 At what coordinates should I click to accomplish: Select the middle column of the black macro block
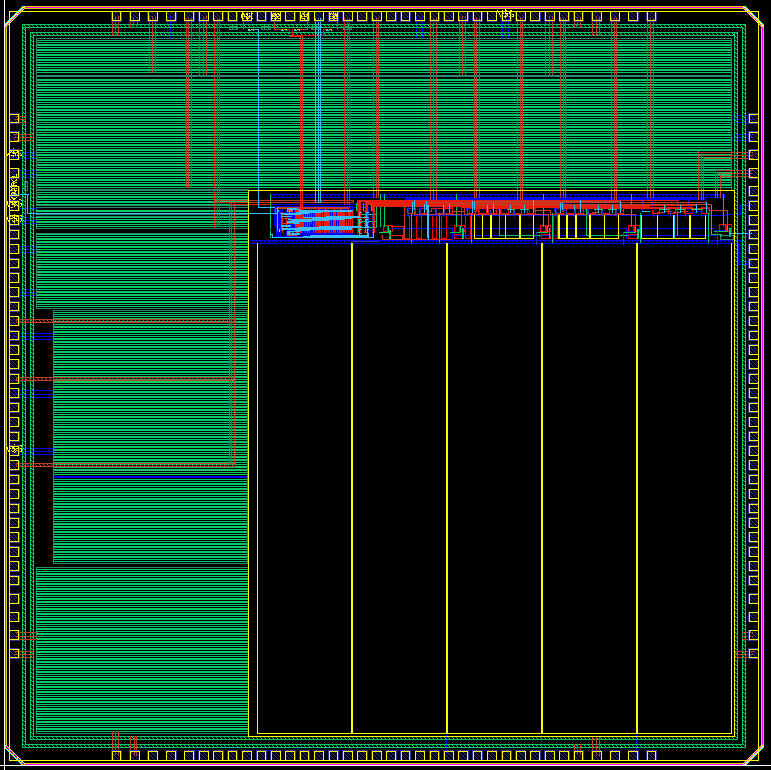[x=494, y=488]
